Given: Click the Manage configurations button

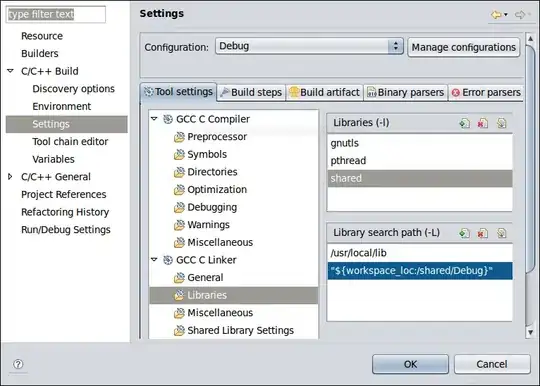Looking at the screenshot, I should pos(464,47).
